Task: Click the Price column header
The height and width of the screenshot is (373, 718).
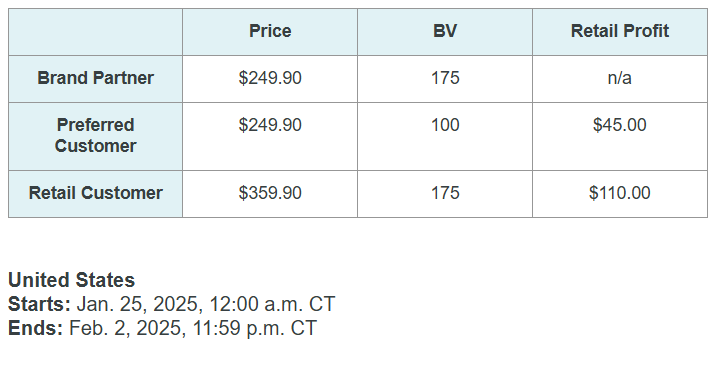Action: pyautogui.click(x=270, y=31)
